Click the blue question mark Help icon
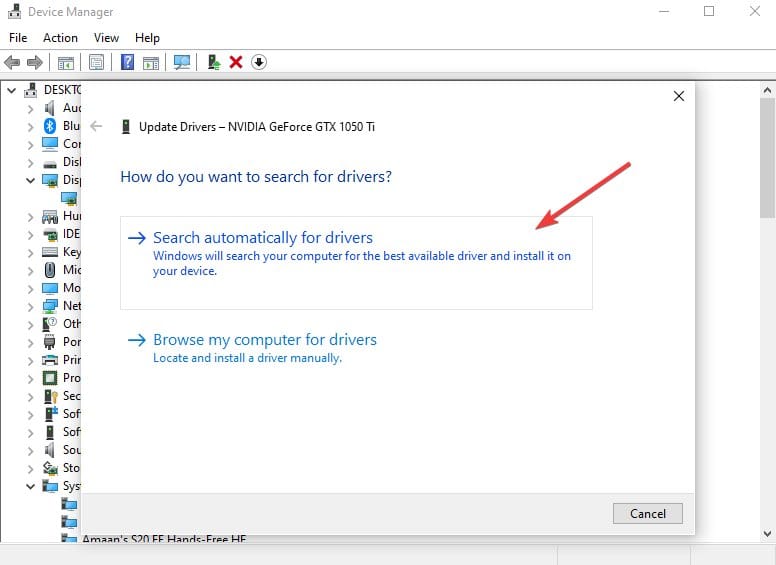The height and width of the screenshot is (565, 776). tap(127, 62)
